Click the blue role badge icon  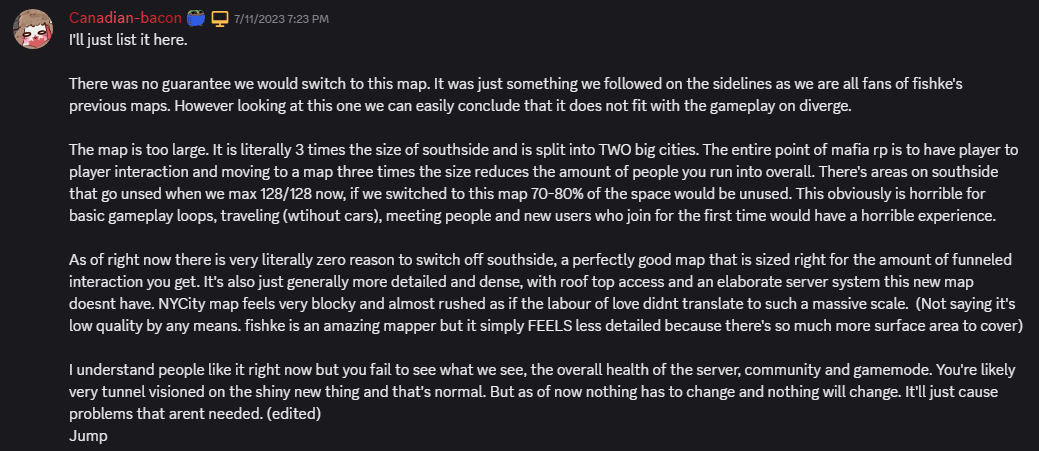pos(196,18)
